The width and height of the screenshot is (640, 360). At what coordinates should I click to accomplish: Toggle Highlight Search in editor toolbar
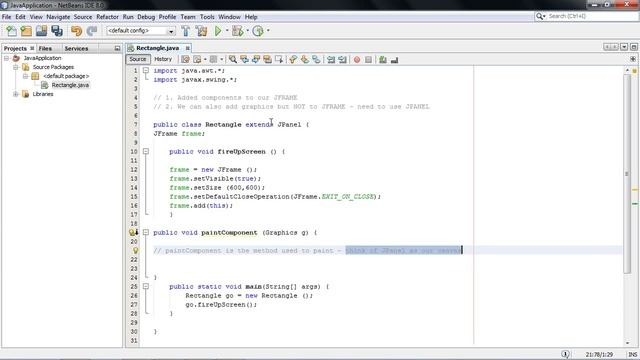267,60
